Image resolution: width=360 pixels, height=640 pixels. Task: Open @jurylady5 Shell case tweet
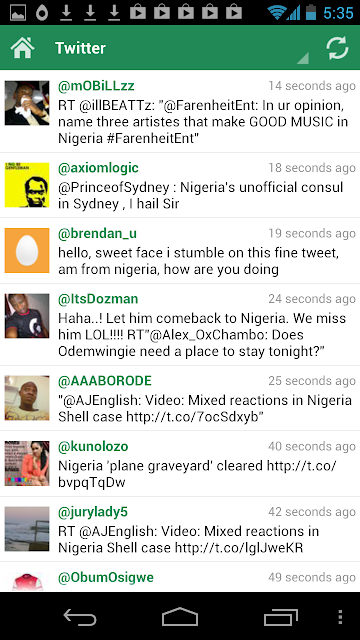(x=189, y=540)
